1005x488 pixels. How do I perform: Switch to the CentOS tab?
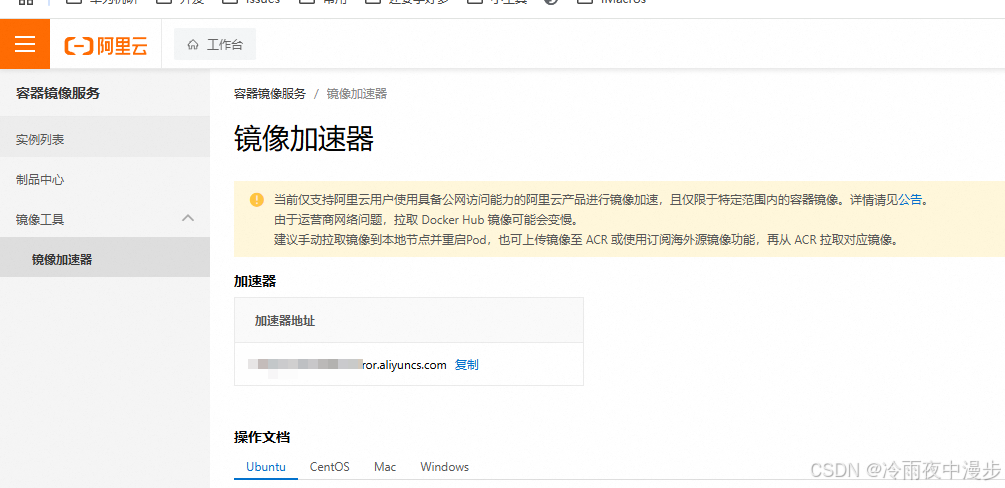(329, 467)
